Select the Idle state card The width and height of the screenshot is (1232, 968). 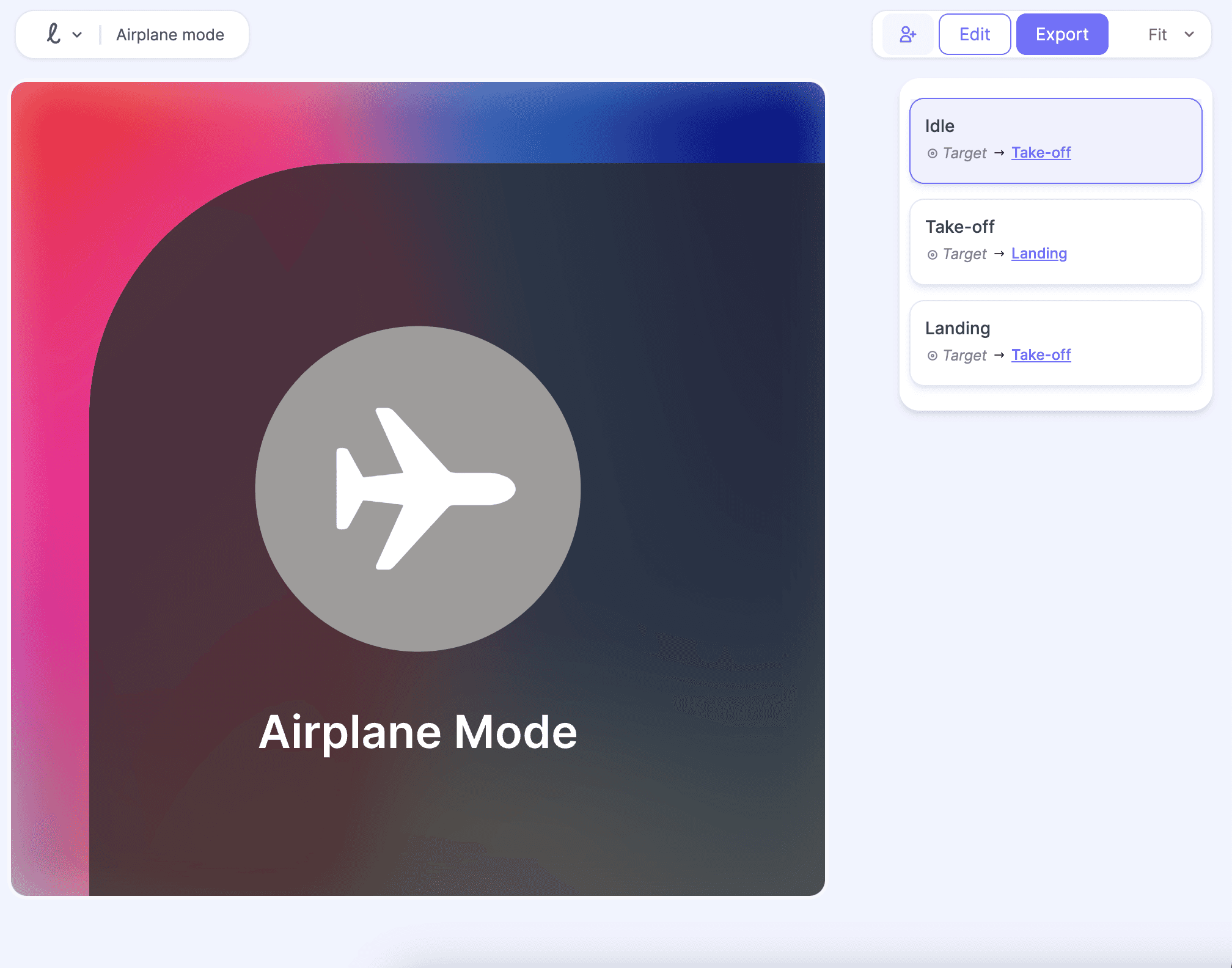pos(1055,141)
